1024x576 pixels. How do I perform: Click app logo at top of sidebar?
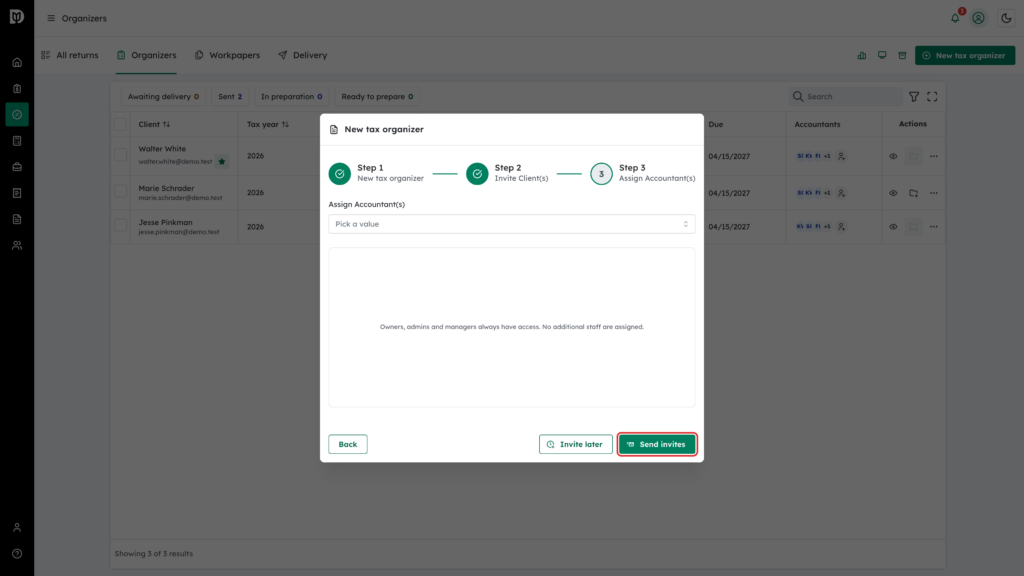(17, 17)
